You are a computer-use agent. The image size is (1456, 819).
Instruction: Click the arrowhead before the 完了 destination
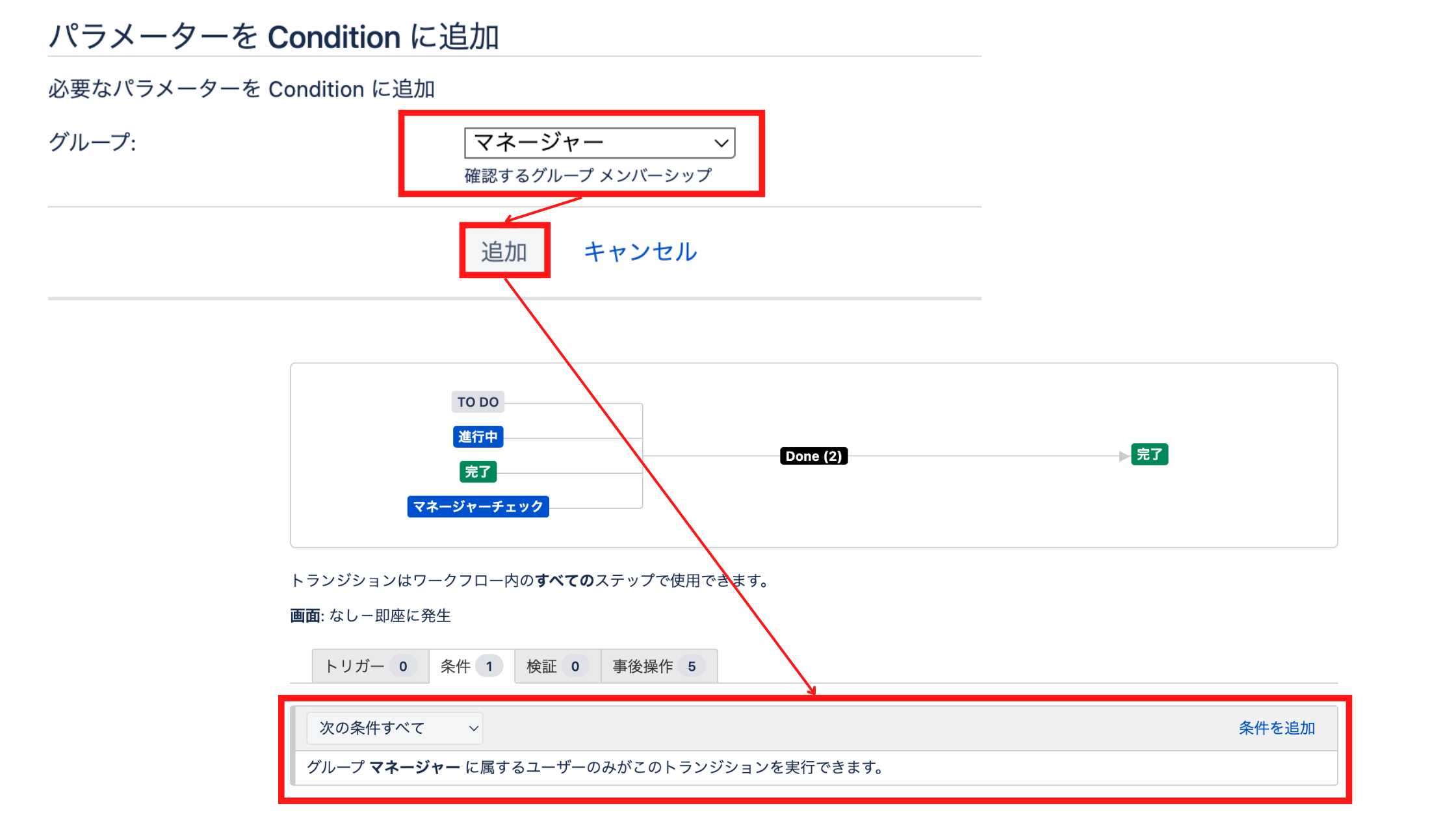[x=1123, y=456]
